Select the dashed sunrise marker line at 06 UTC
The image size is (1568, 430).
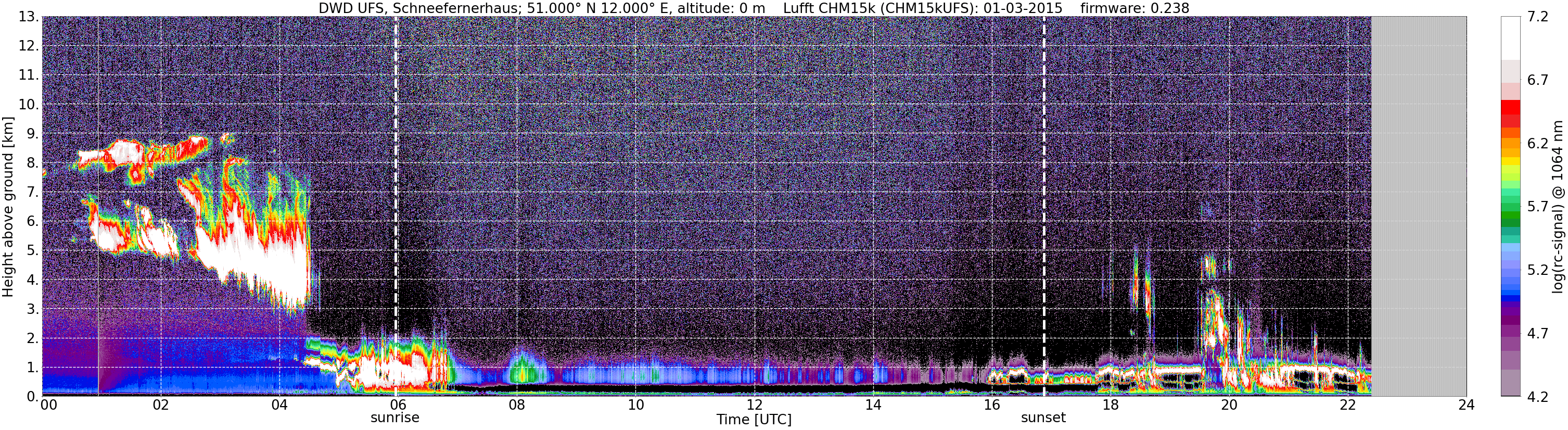[396, 206]
